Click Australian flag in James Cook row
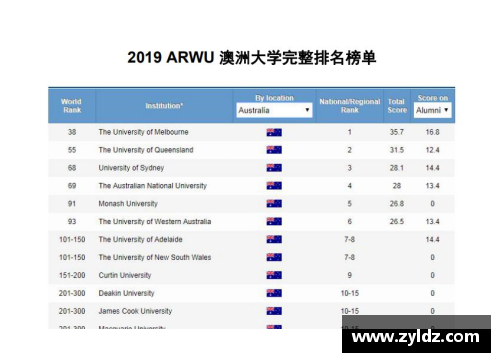 274,311
